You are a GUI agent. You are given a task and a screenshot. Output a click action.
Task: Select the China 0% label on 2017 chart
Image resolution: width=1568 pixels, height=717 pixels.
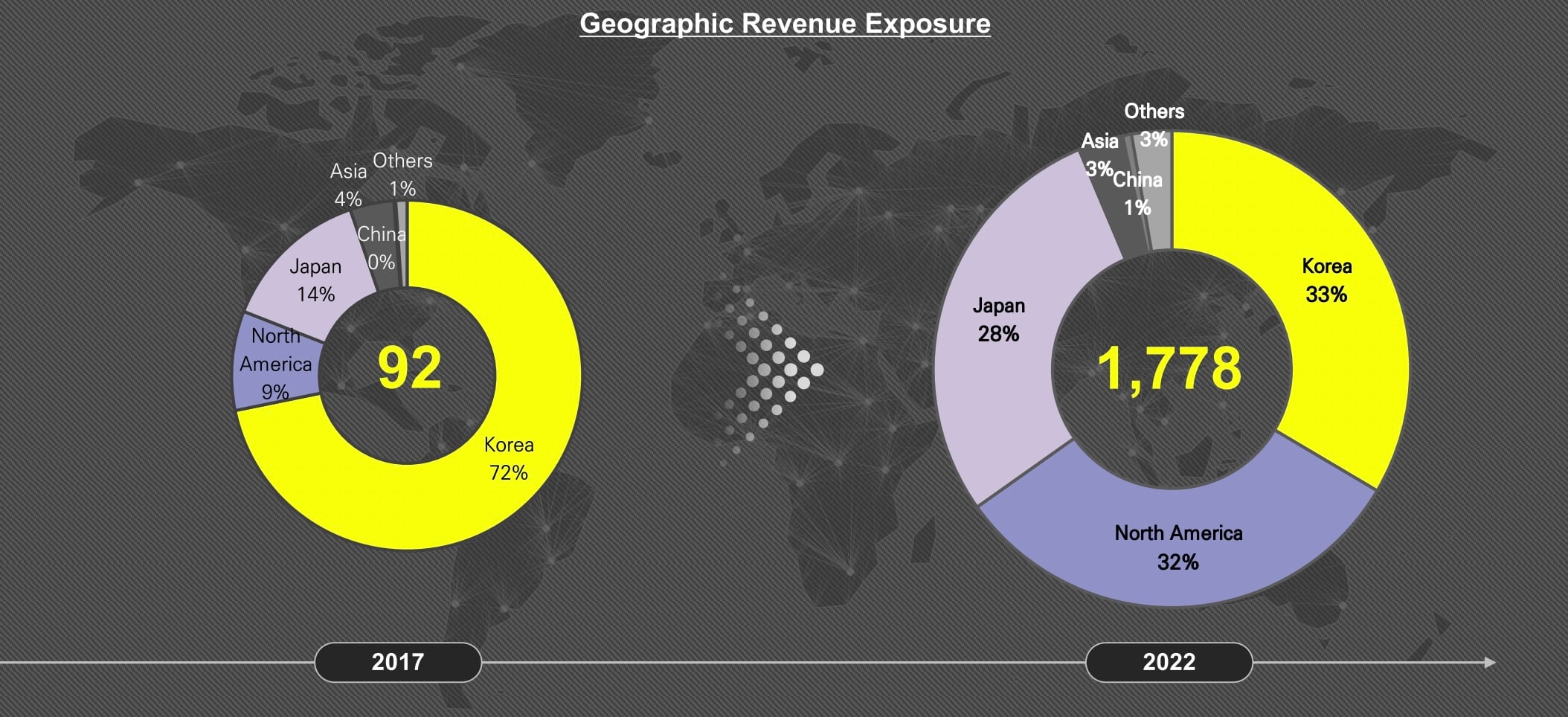click(x=381, y=248)
